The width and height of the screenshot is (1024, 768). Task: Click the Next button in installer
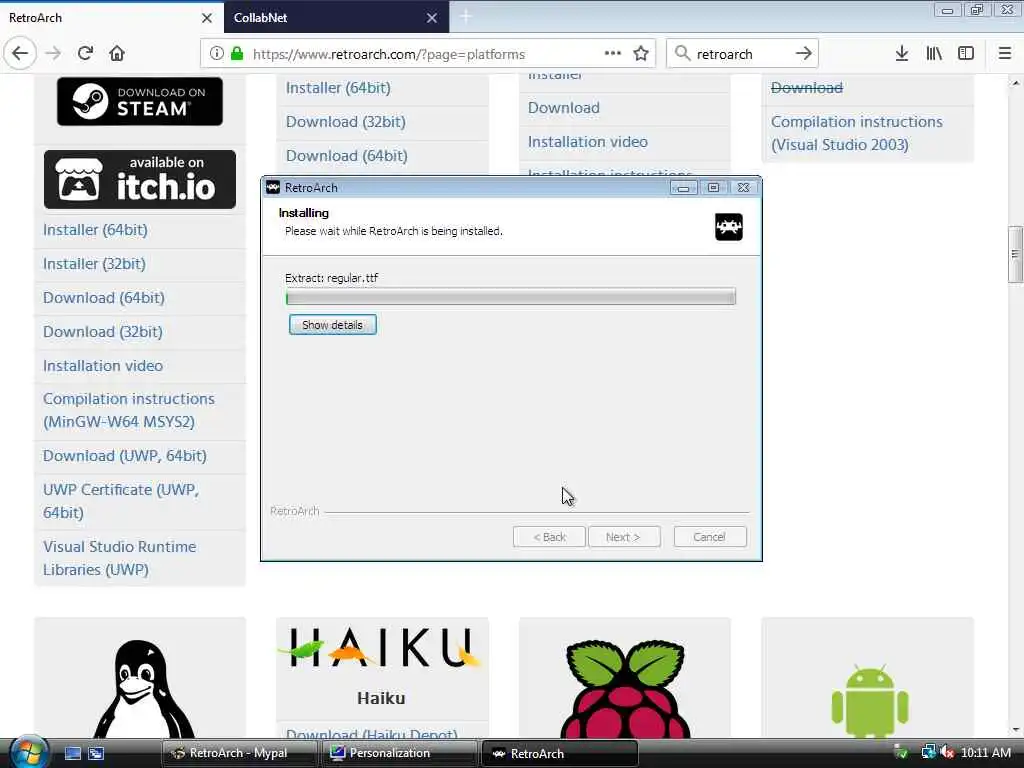point(624,537)
